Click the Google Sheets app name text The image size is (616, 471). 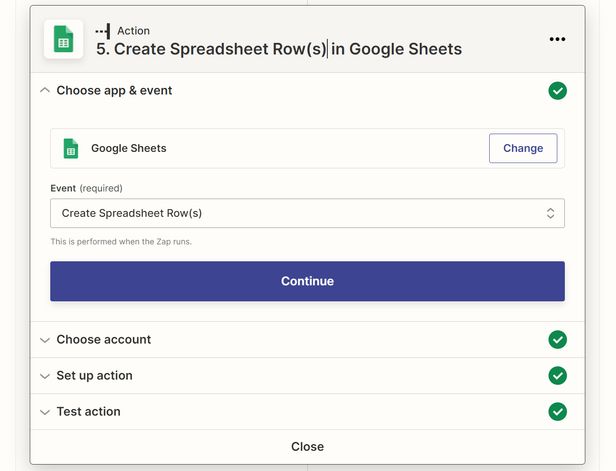tap(128, 148)
